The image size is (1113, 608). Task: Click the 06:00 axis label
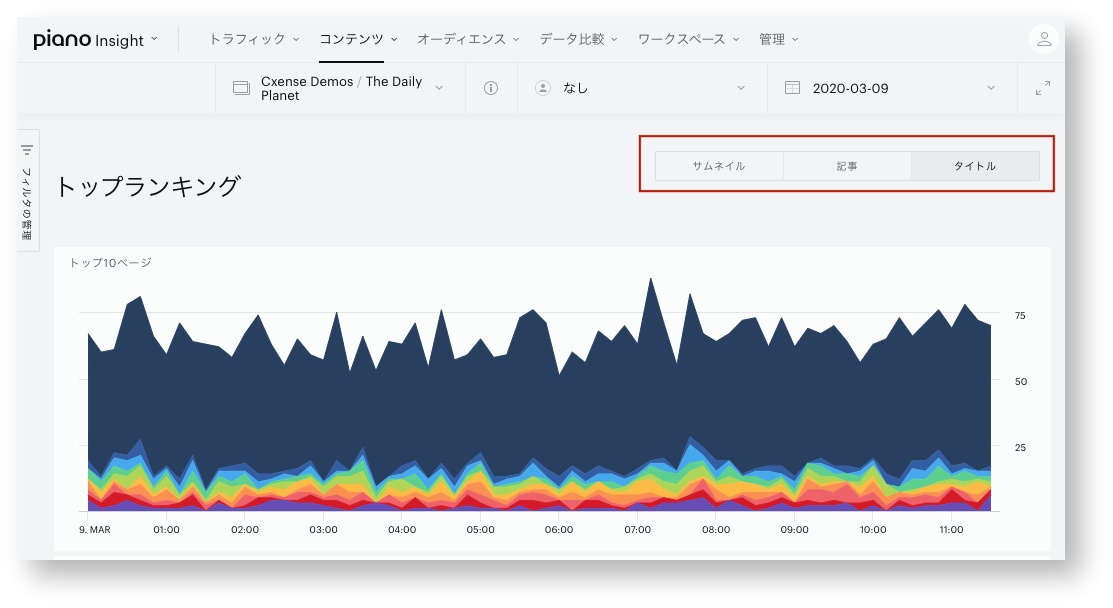559,529
